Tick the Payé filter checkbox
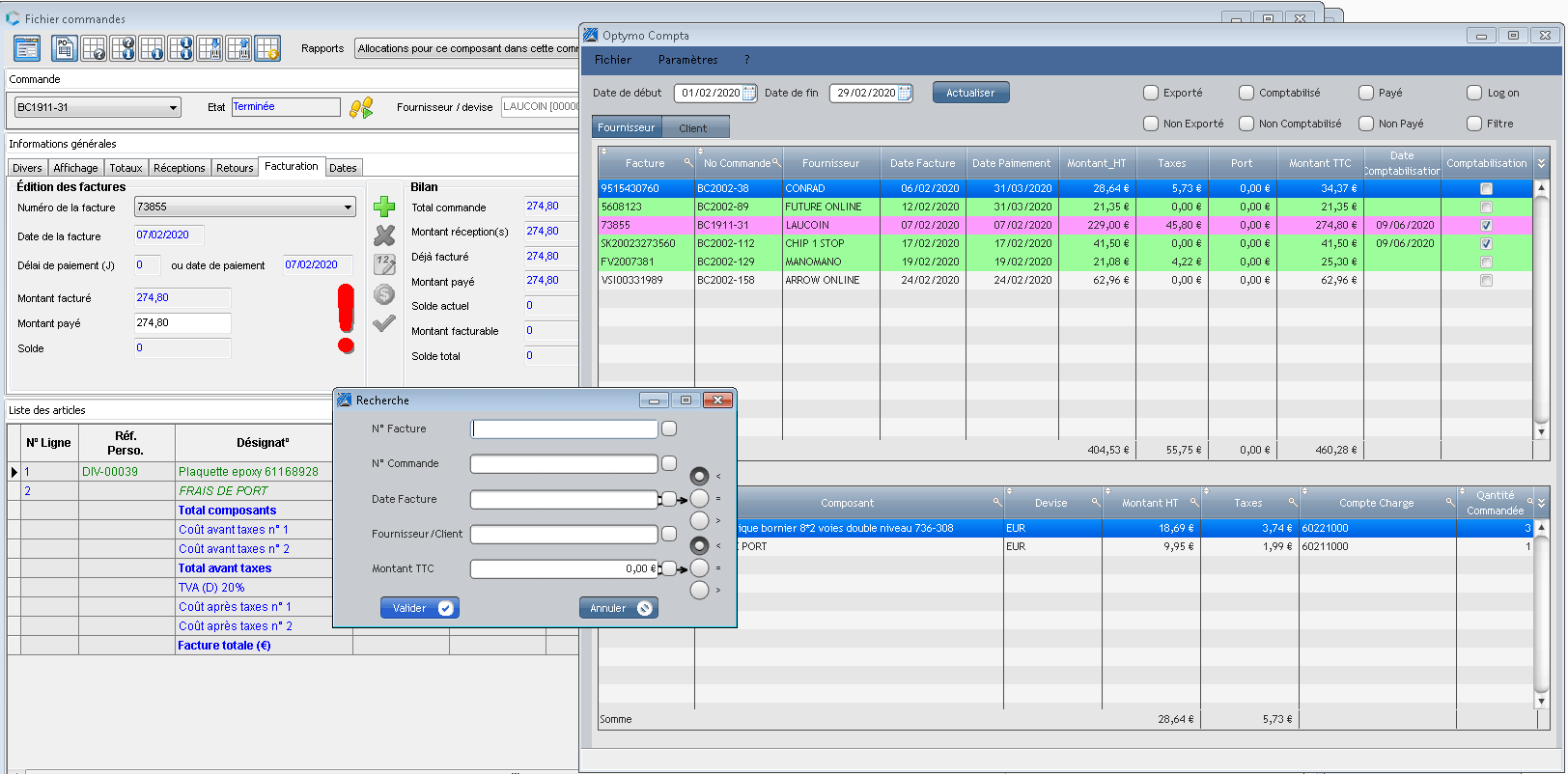 click(x=1366, y=93)
